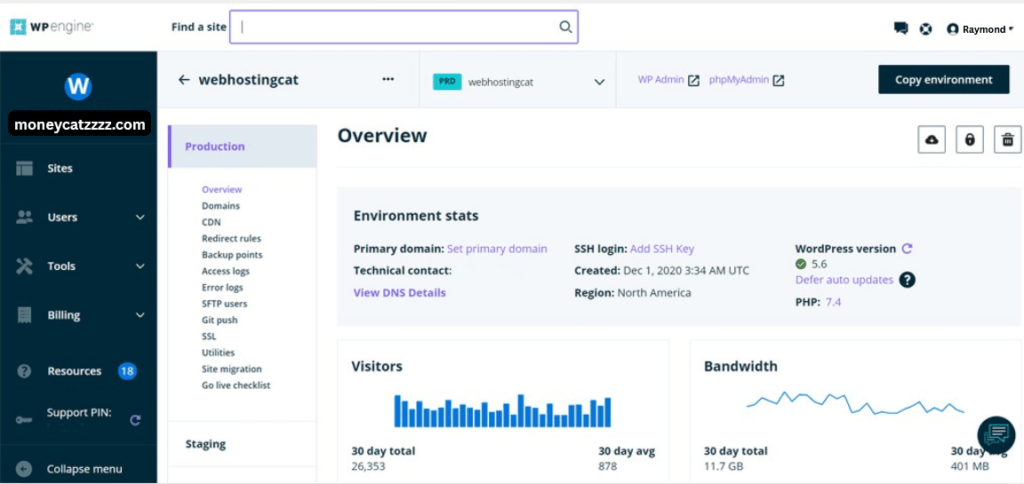Click Set primary domain link
Viewport: 1024px width, 484px height.
click(x=497, y=249)
